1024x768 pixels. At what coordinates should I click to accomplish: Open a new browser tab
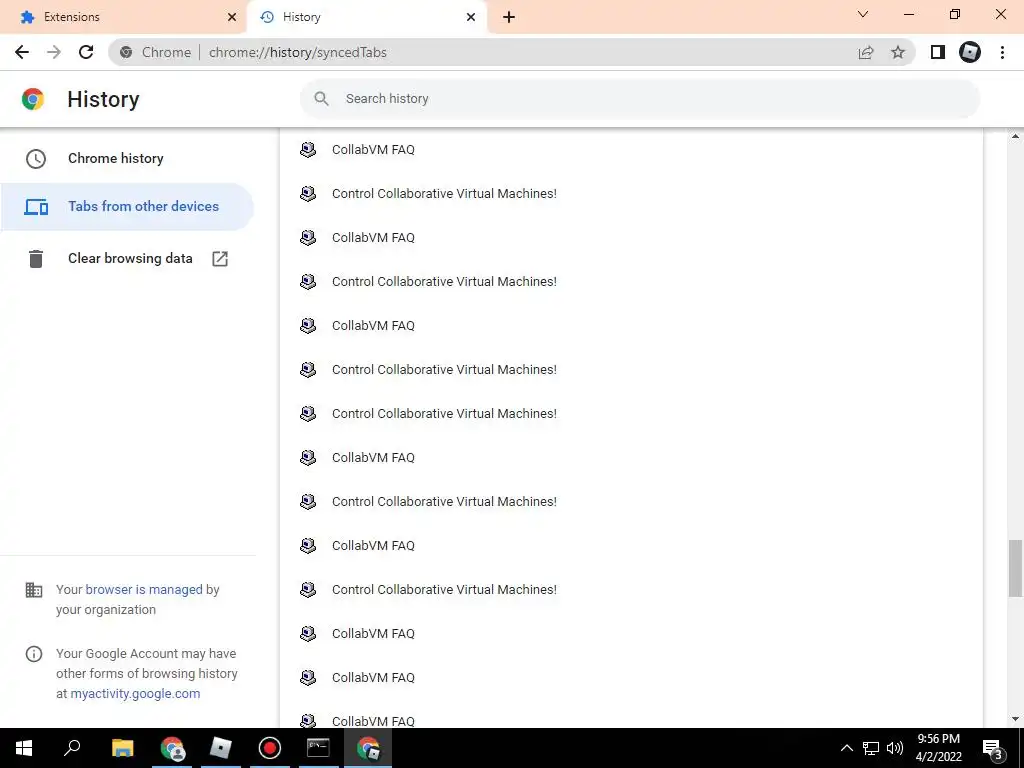pyautogui.click(x=509, y=17)
